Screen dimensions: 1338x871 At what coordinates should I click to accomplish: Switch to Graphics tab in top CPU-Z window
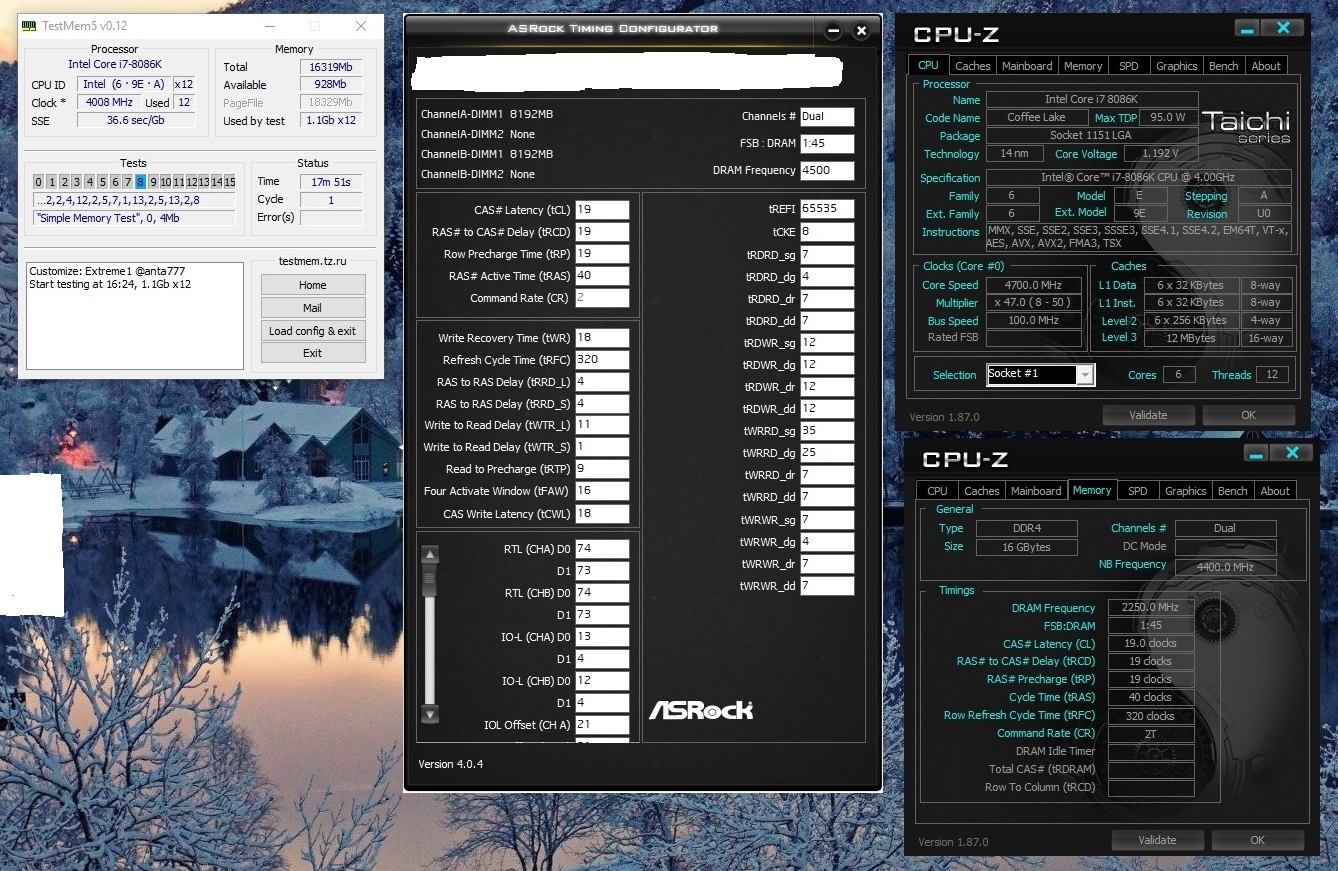pos(1176,66)
